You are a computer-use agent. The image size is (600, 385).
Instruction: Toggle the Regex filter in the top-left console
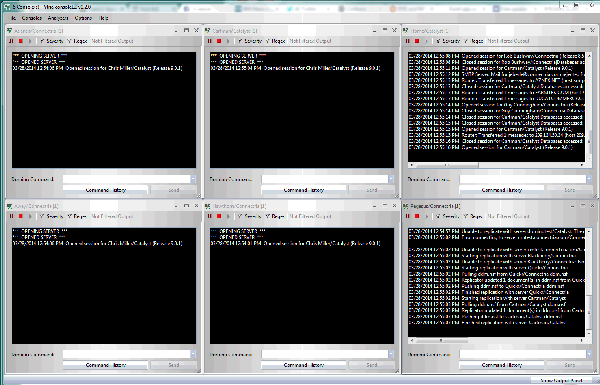tap(77, 41)
